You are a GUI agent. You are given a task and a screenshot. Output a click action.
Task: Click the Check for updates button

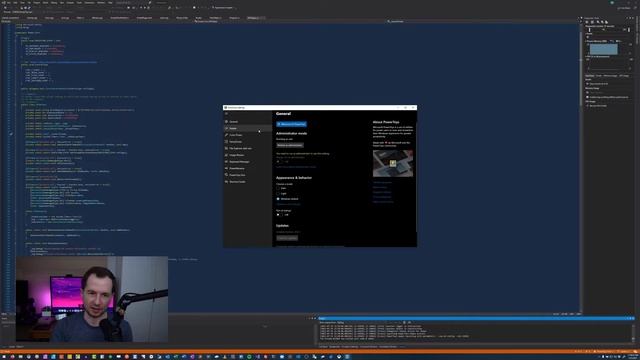[x=287, y=238]
